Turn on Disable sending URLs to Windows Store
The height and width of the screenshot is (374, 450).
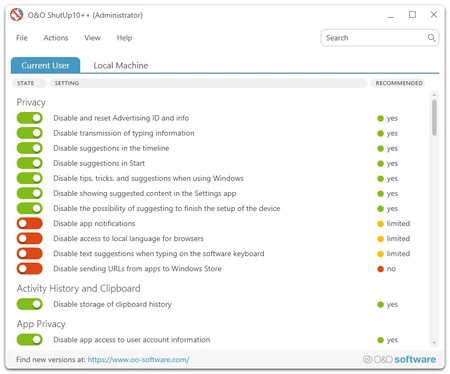(30, 269)
